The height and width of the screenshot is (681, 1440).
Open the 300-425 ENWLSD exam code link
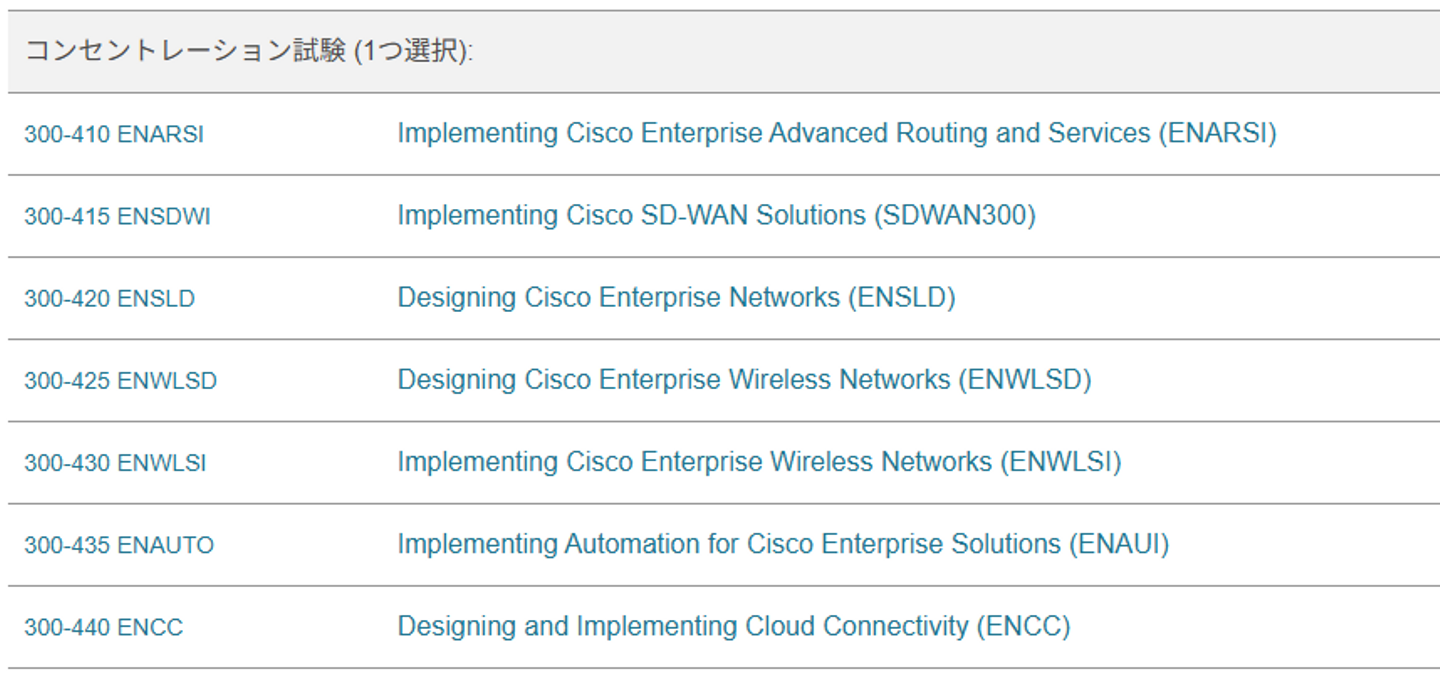tap(120, 381)
